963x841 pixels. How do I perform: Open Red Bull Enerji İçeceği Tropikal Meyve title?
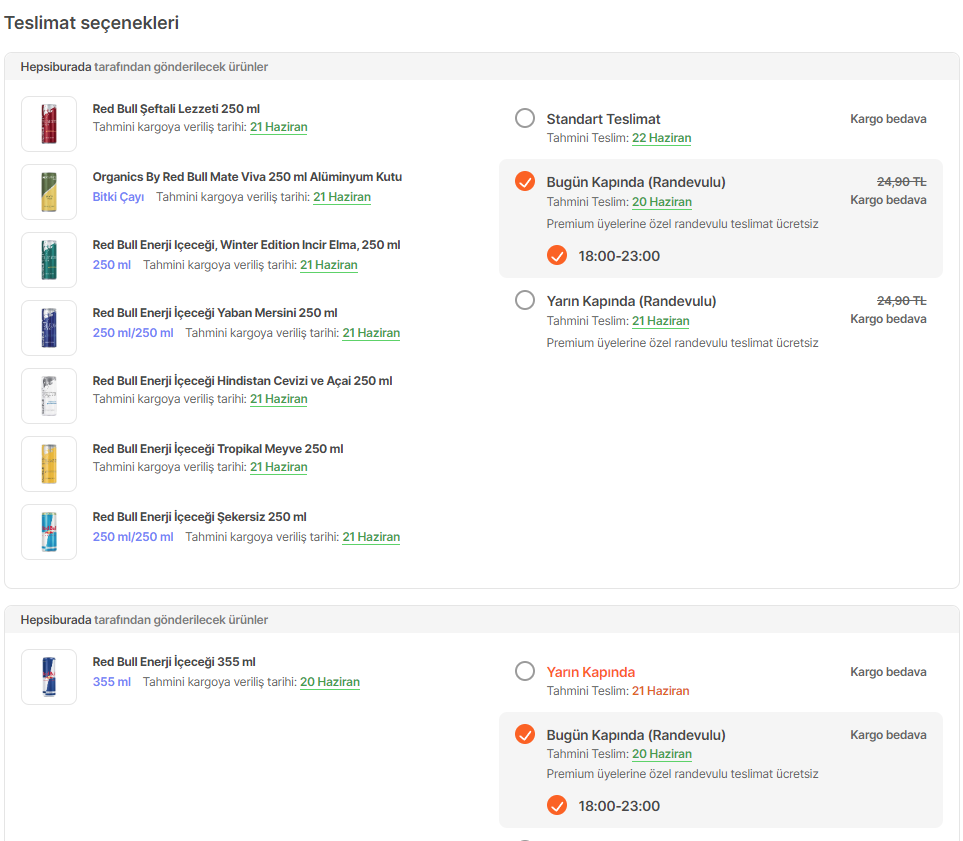218,449
